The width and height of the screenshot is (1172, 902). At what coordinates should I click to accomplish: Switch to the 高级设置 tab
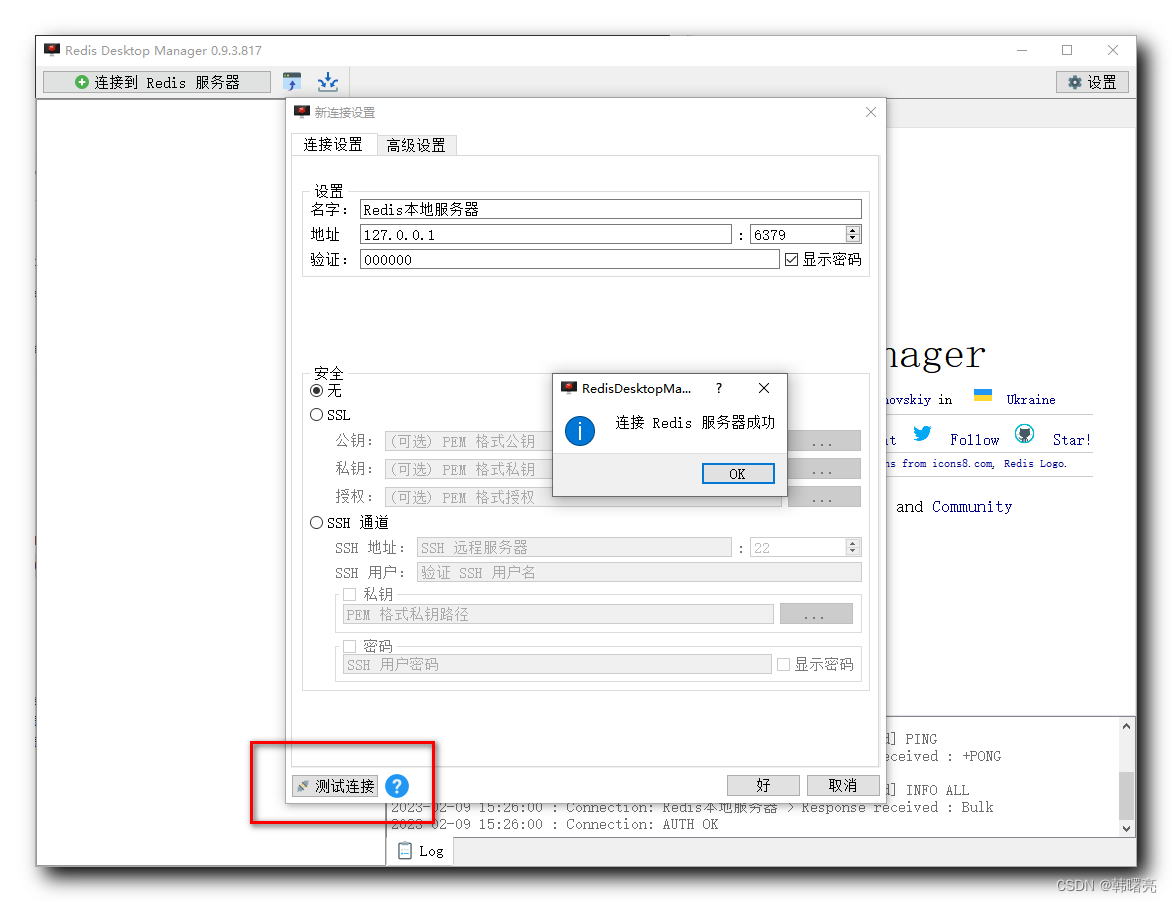pyautogui.click(x=416, y=145)
